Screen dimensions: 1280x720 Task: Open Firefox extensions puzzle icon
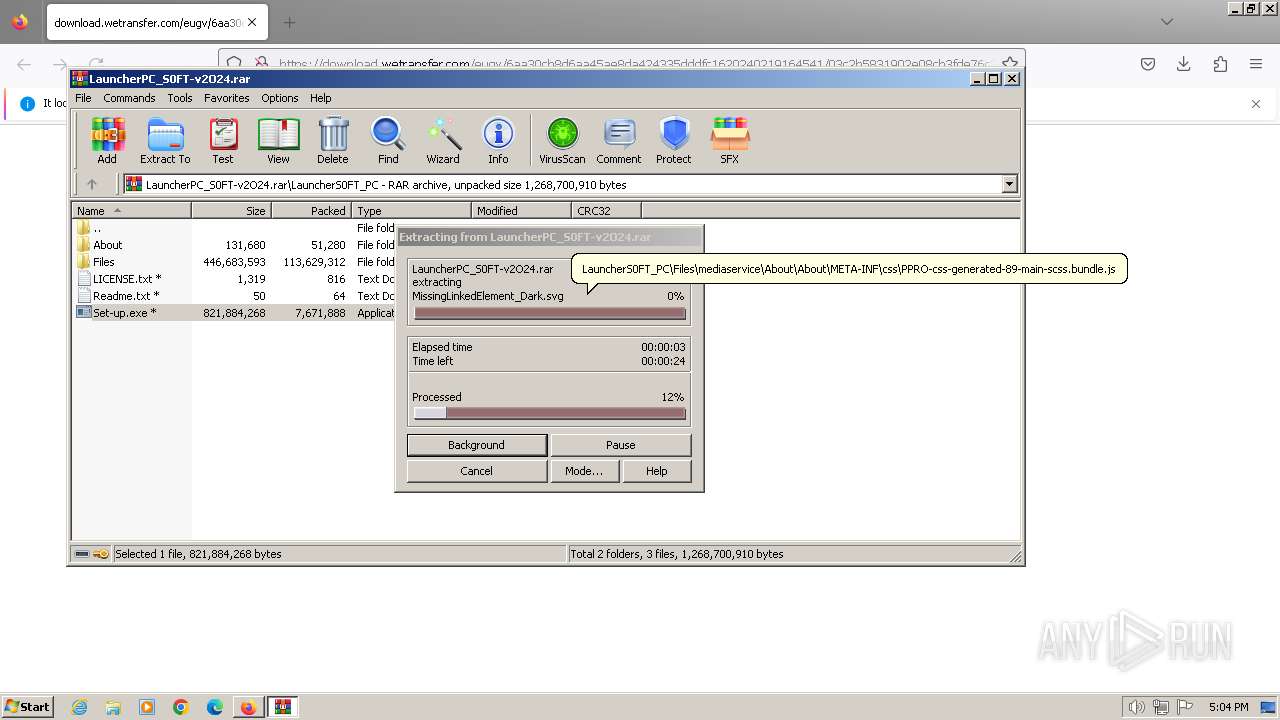tap(1220, 64)
